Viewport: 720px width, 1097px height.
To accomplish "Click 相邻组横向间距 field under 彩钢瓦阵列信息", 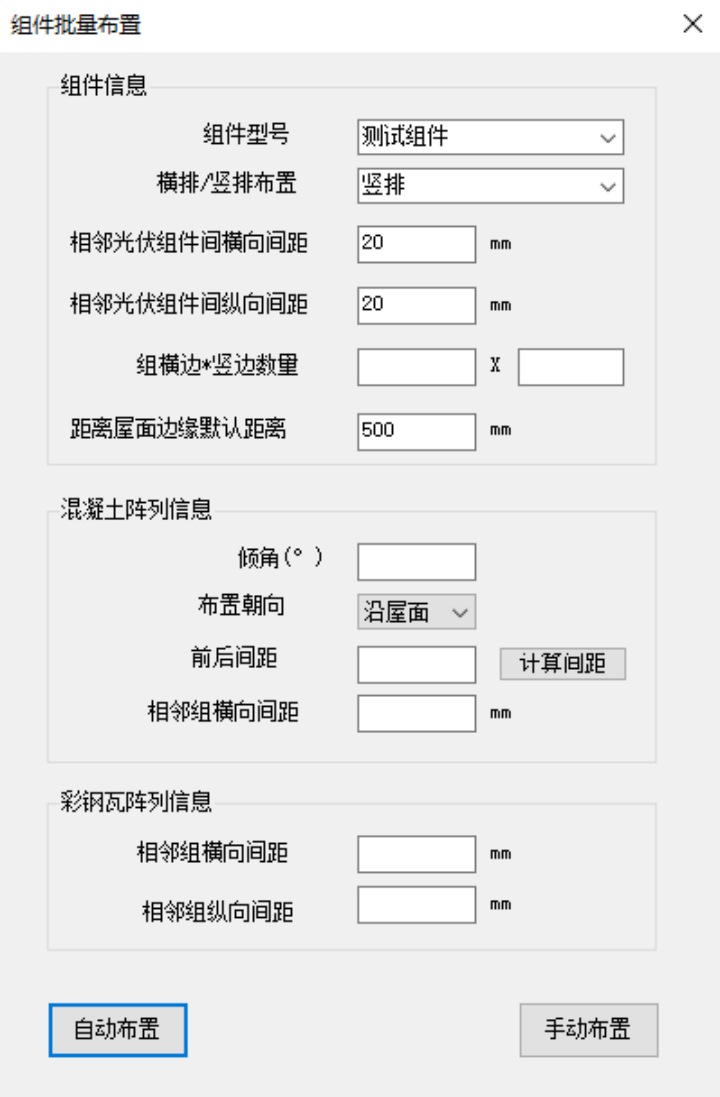I will (x=416, y=854).
